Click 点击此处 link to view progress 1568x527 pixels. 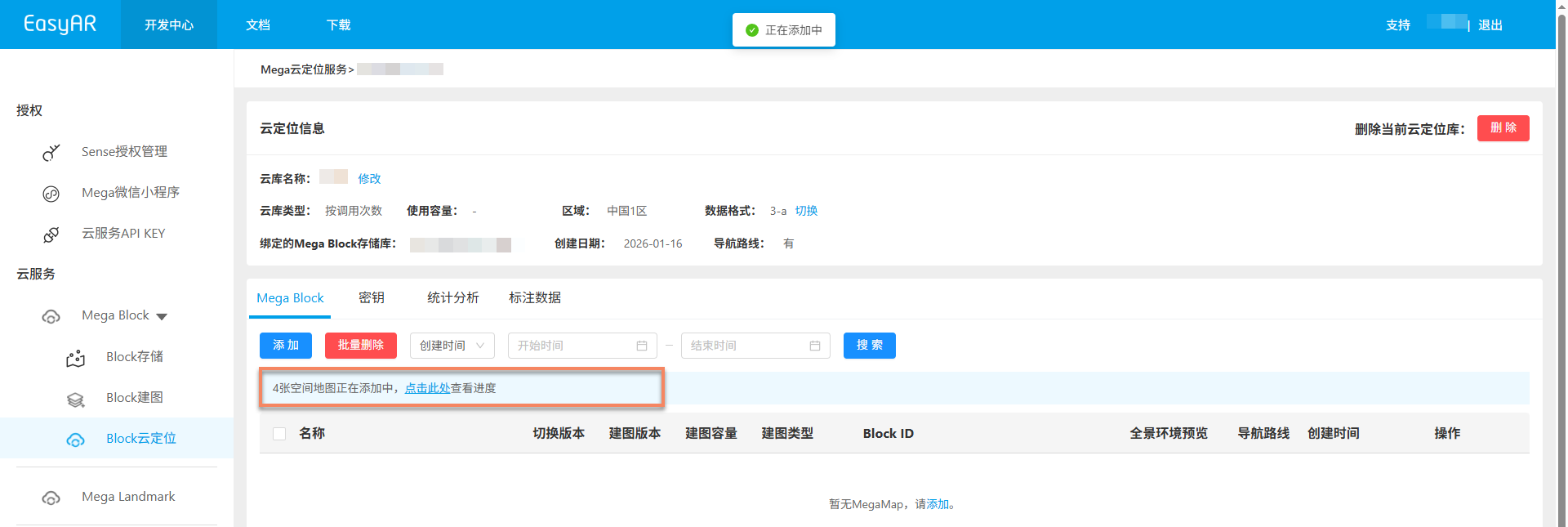pyautogui.click(x=427, y=388)
